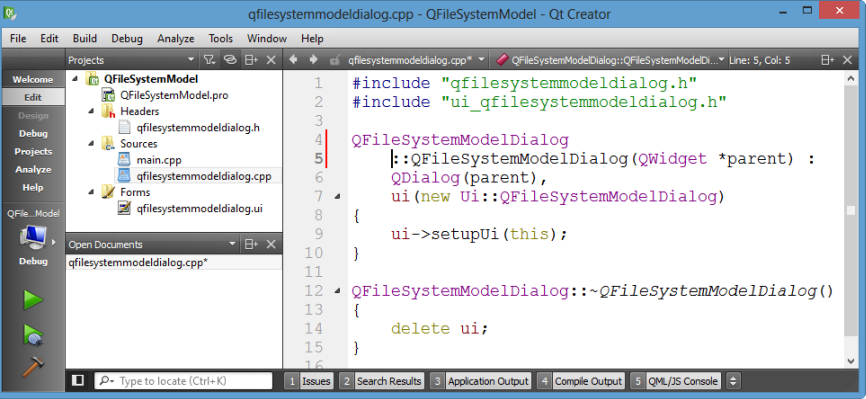This screenshot has height=399, width=866.
Task: Click the qfilesystemmodeldialog.ui file icon
Action: (x=125, y=208)
